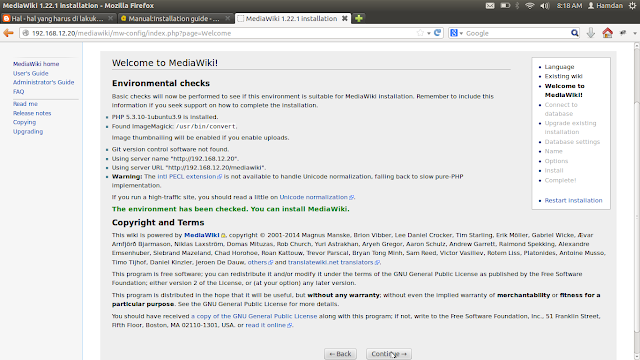Open MediaWiki home sidebar link
The height and width of the screenshot is (360, 640).
tap(36, 64)
